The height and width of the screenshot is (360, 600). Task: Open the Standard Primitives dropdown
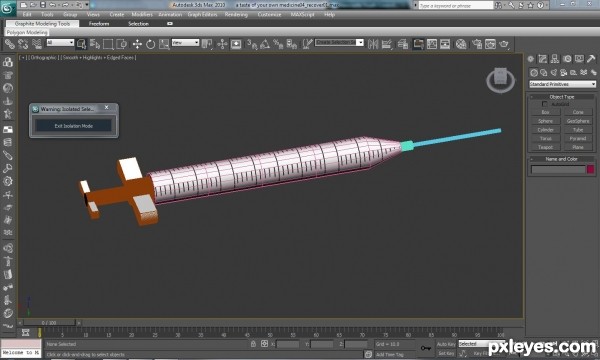point(562,84)
